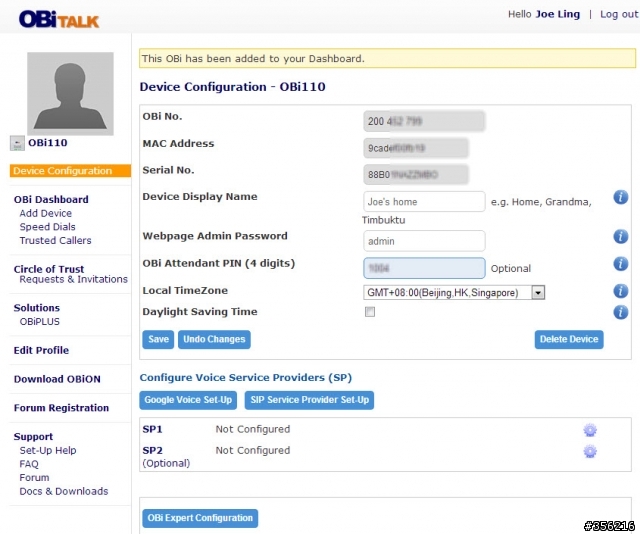Open SP1 settings gear icon

click(590, 430)
